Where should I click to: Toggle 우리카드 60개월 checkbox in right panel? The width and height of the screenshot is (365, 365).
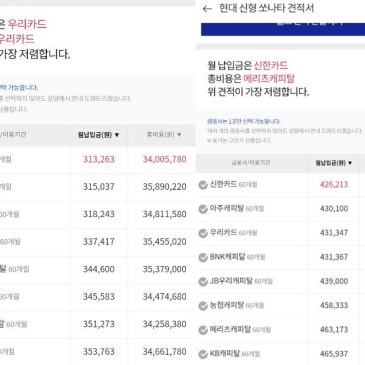tap(203, 233)
